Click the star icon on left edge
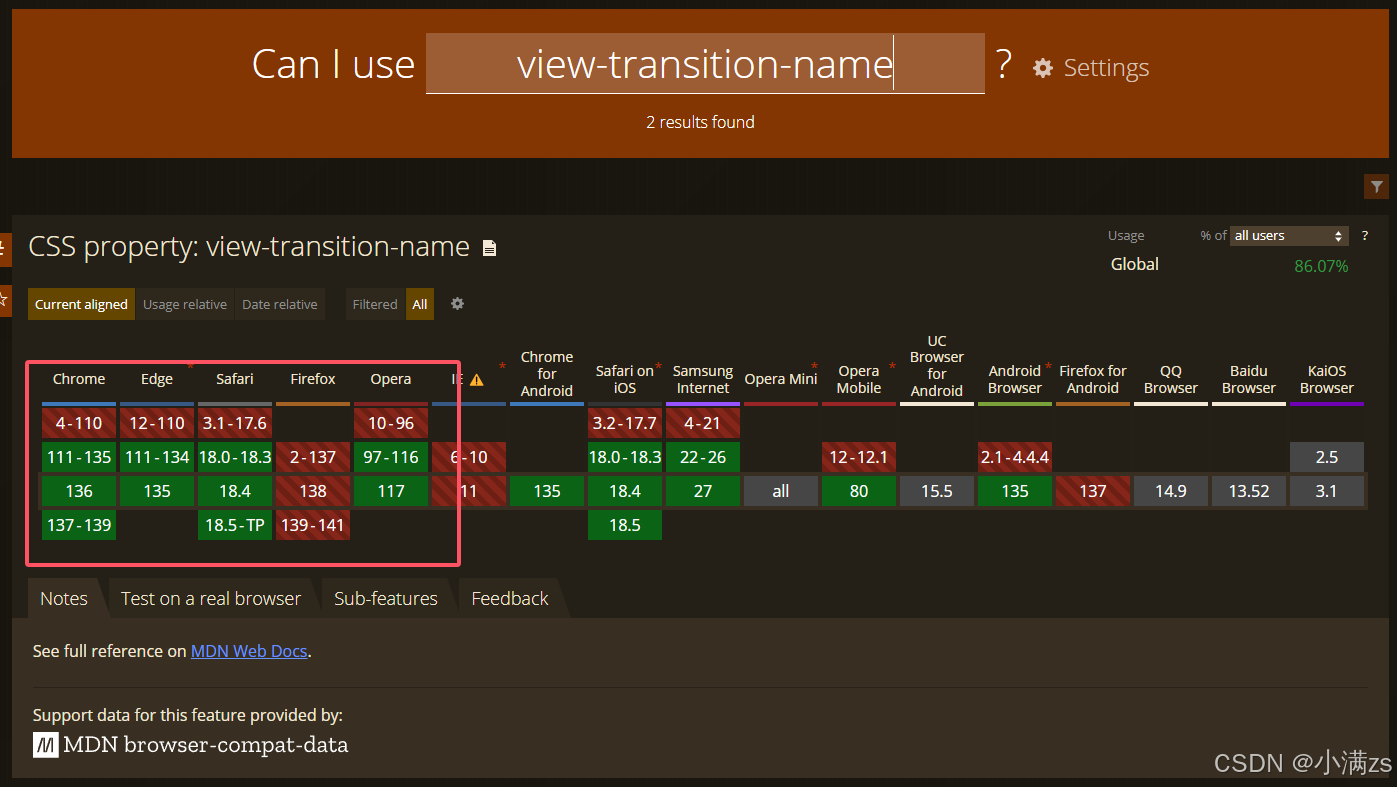 point(4,299)
